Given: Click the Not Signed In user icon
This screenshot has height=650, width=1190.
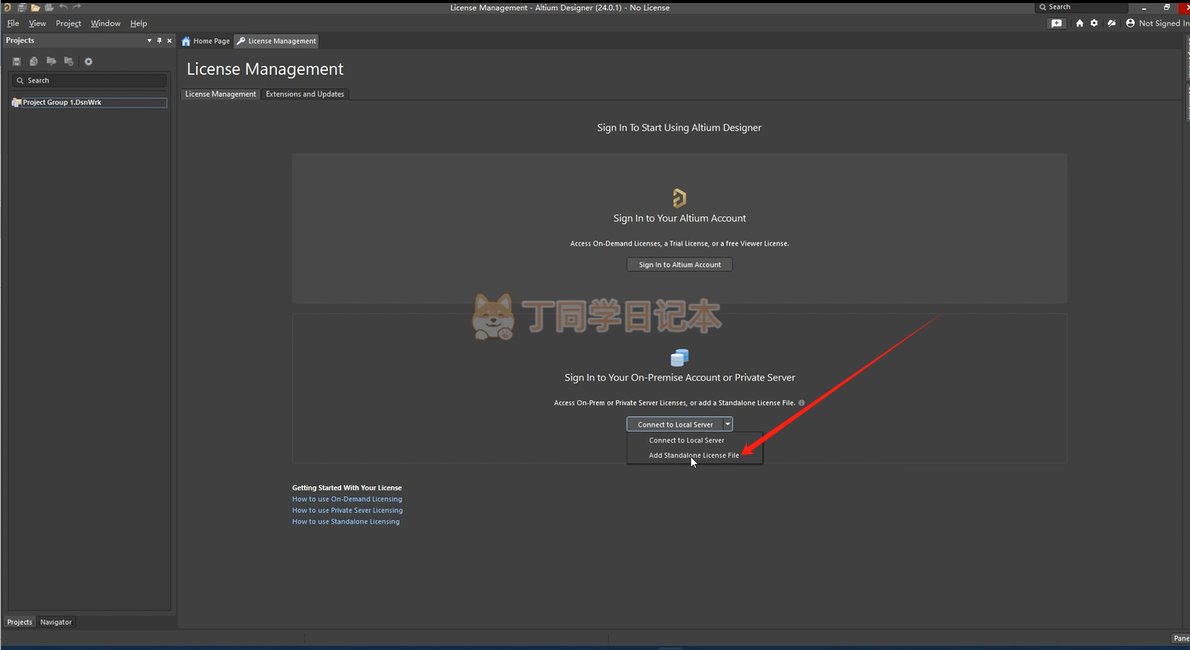Looking at the screenshot, I should click(1130, 23).
